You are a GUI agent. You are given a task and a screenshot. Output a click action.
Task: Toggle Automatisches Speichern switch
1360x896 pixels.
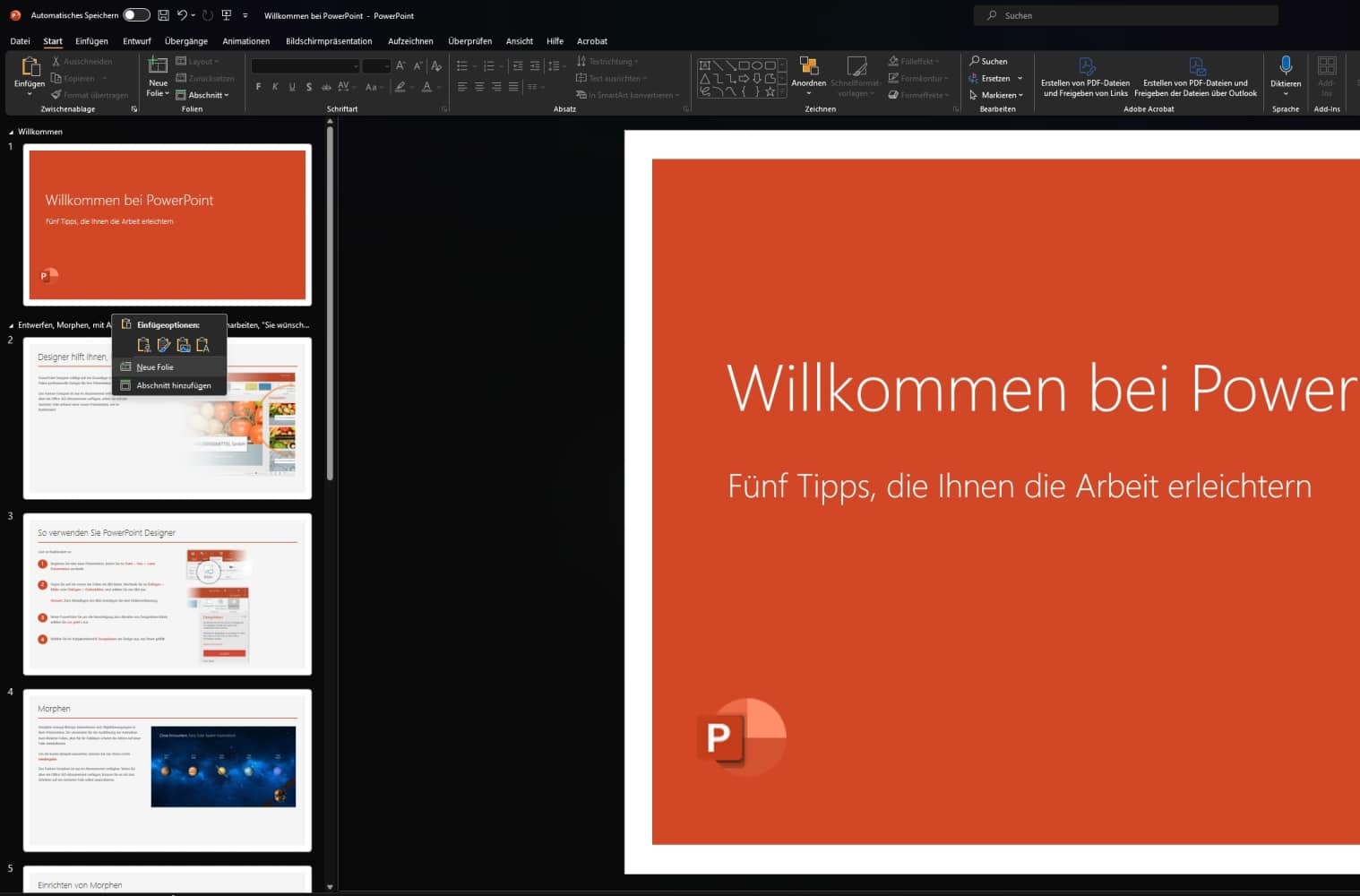(x=136, y=15)
